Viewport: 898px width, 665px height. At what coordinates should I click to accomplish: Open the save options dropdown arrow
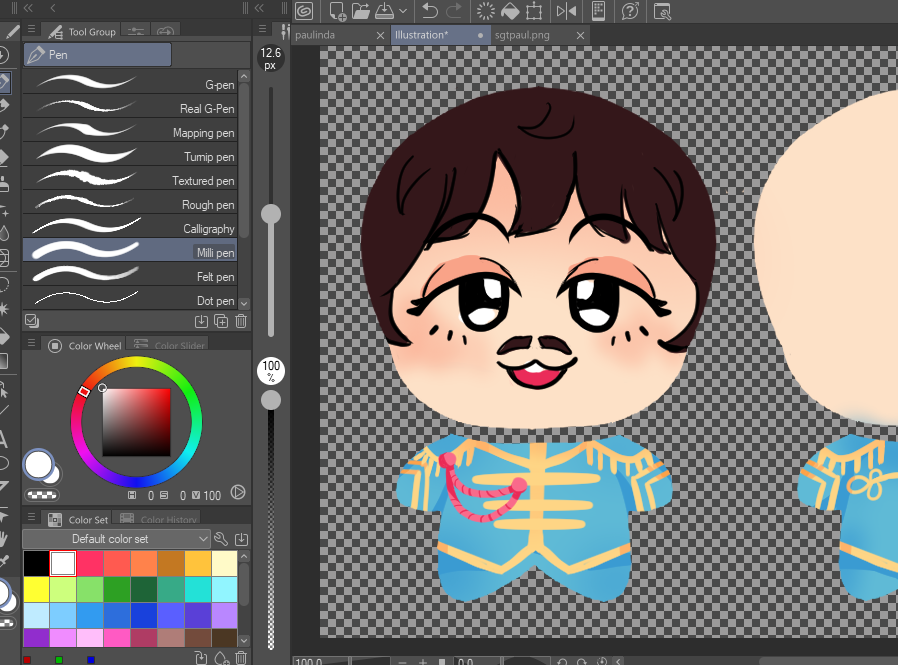[403, 11]
